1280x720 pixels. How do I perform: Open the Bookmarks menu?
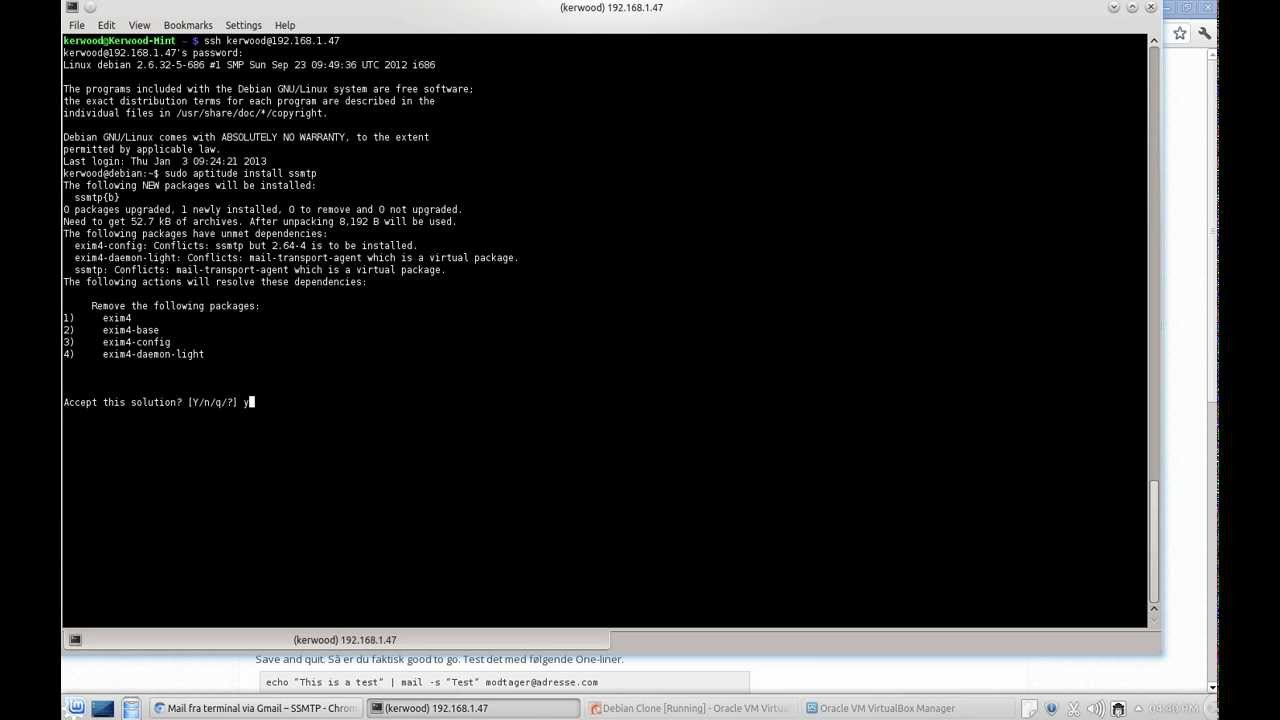(x=188, y=25)
